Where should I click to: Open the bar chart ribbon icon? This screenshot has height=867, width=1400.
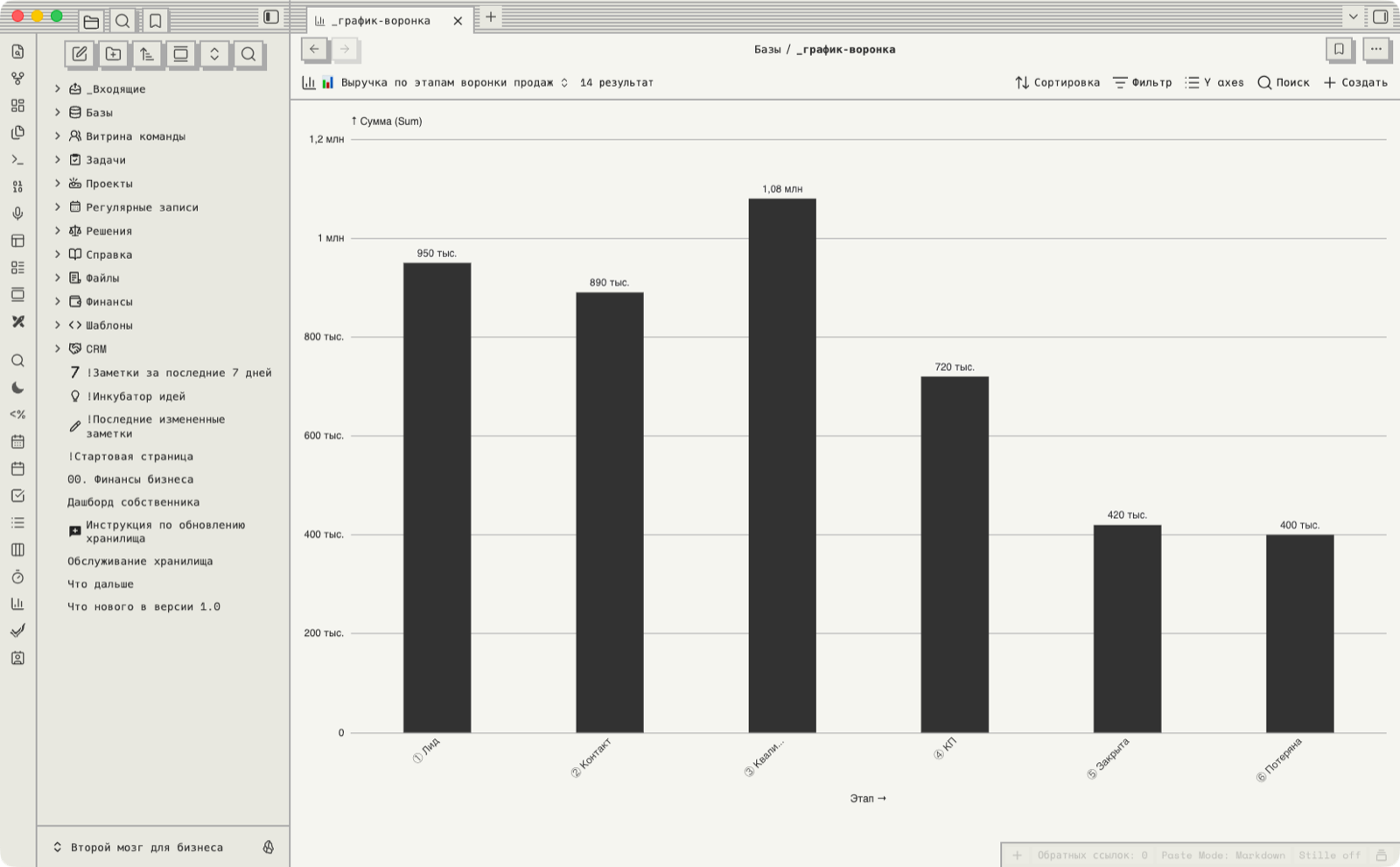click(17, 604)
